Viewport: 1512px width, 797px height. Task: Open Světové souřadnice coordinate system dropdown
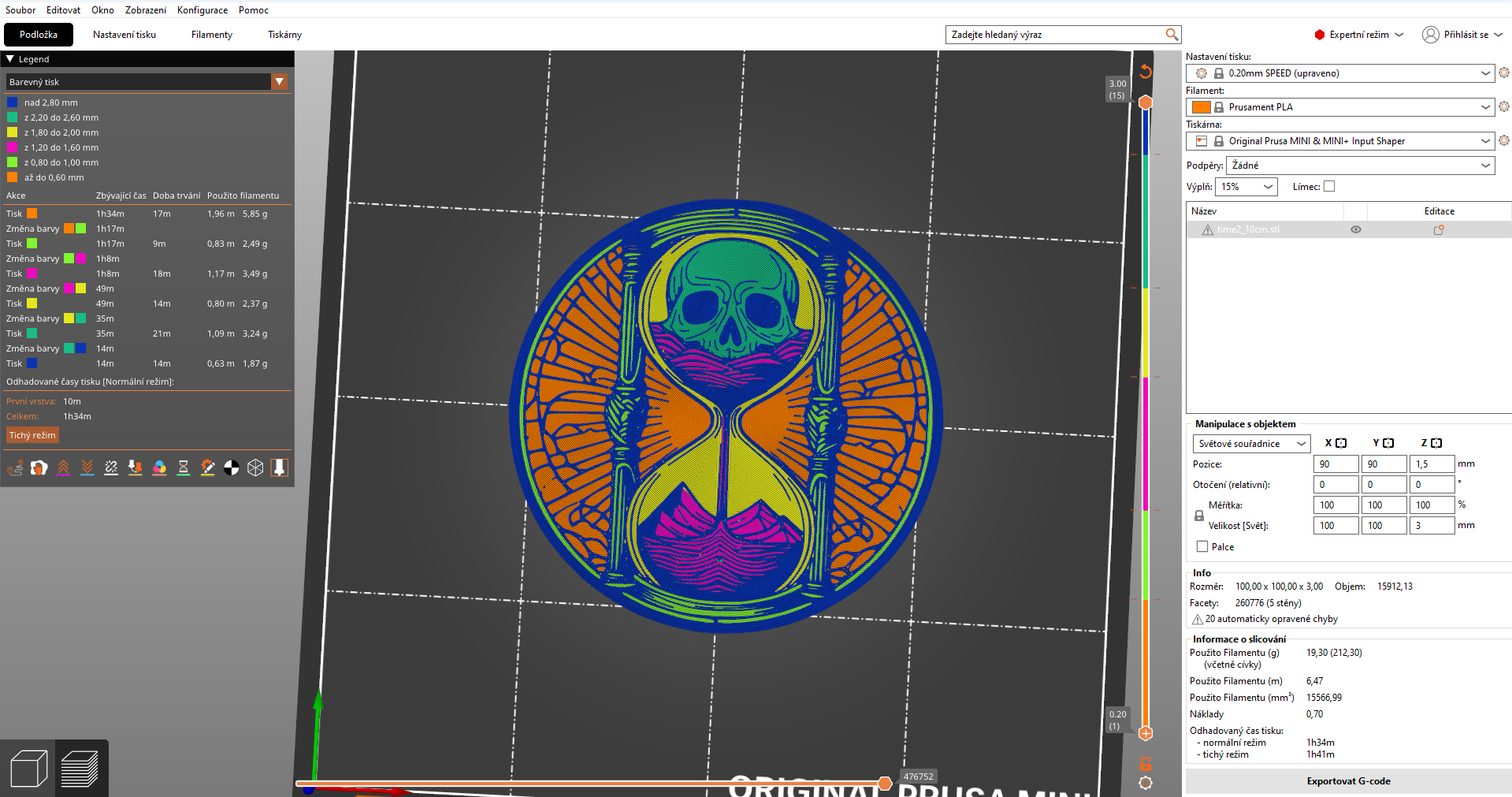click(x=1251, y=444)
